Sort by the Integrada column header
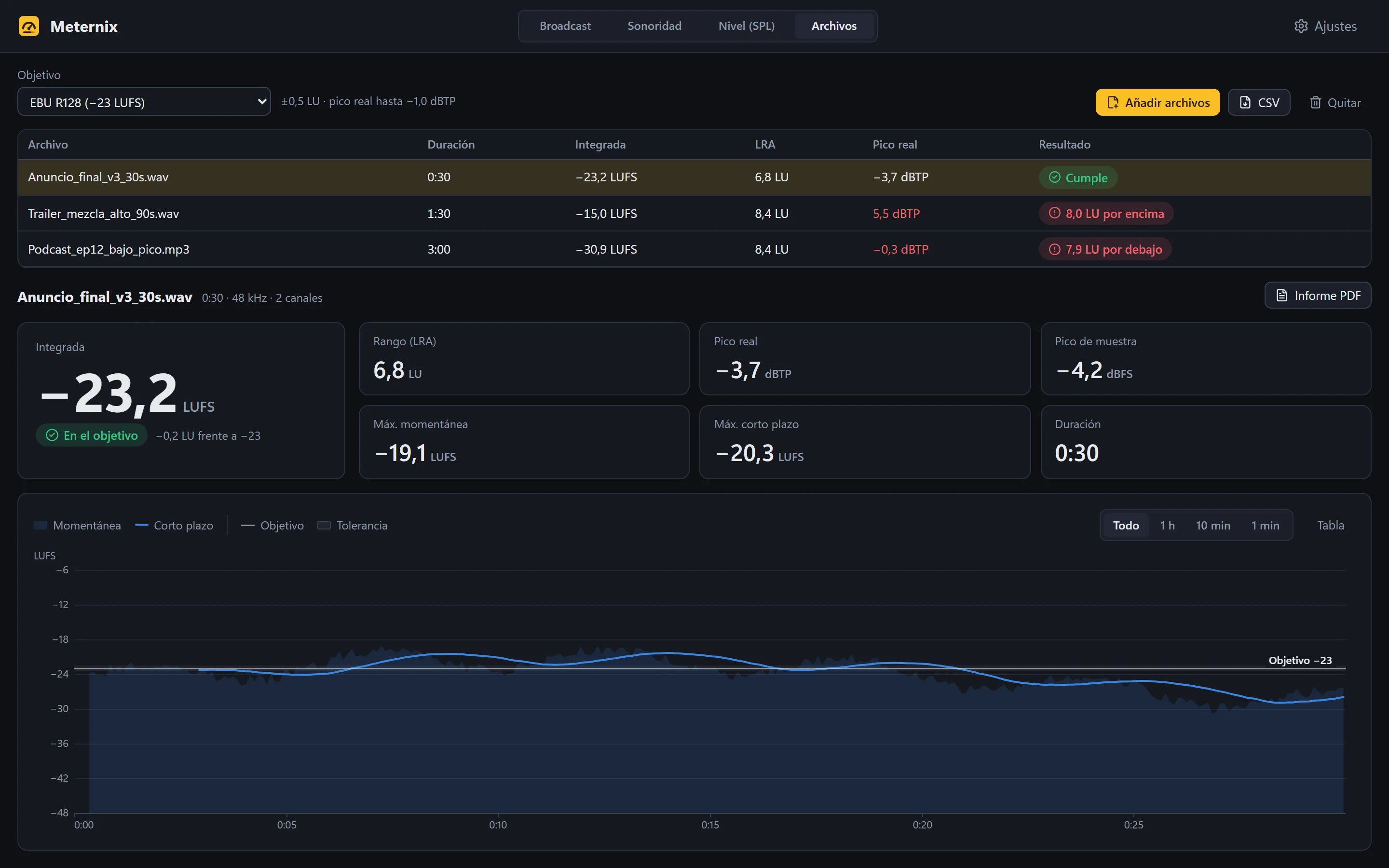The height and width of the screenshot is (868, 1389). tap(600, 145)
